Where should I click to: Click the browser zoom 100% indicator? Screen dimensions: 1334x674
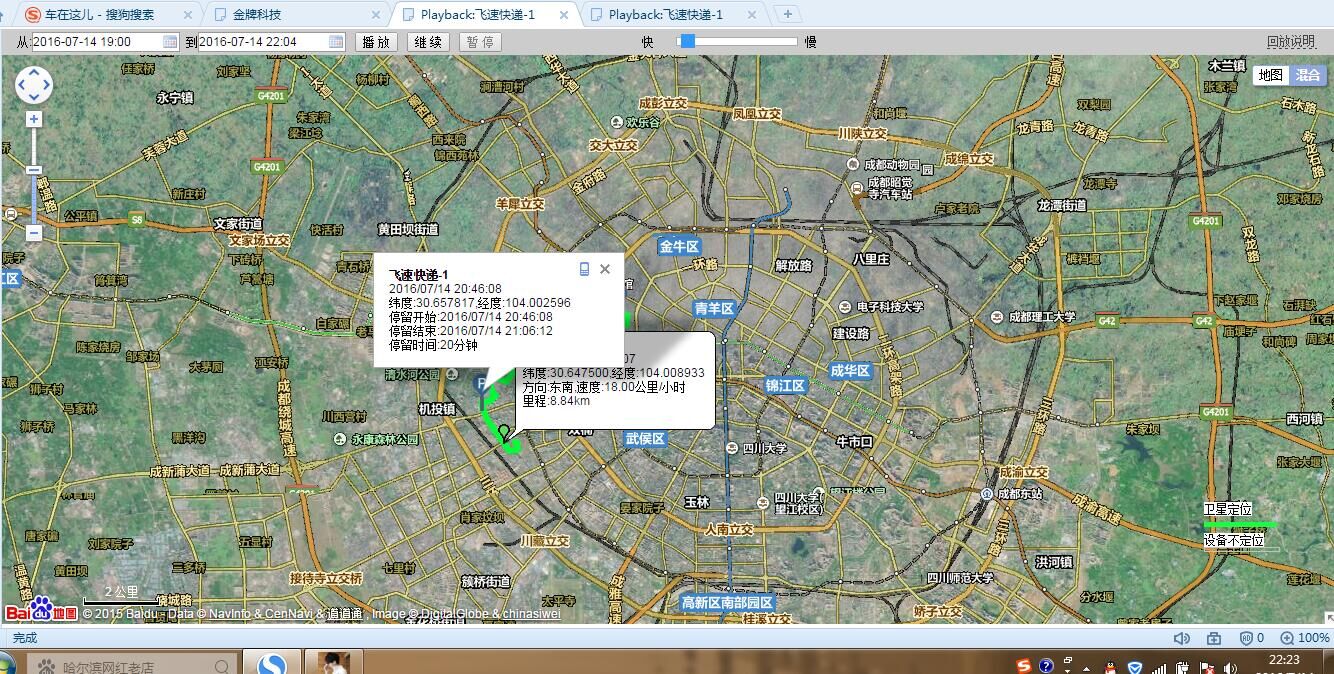coord(1305,638)
